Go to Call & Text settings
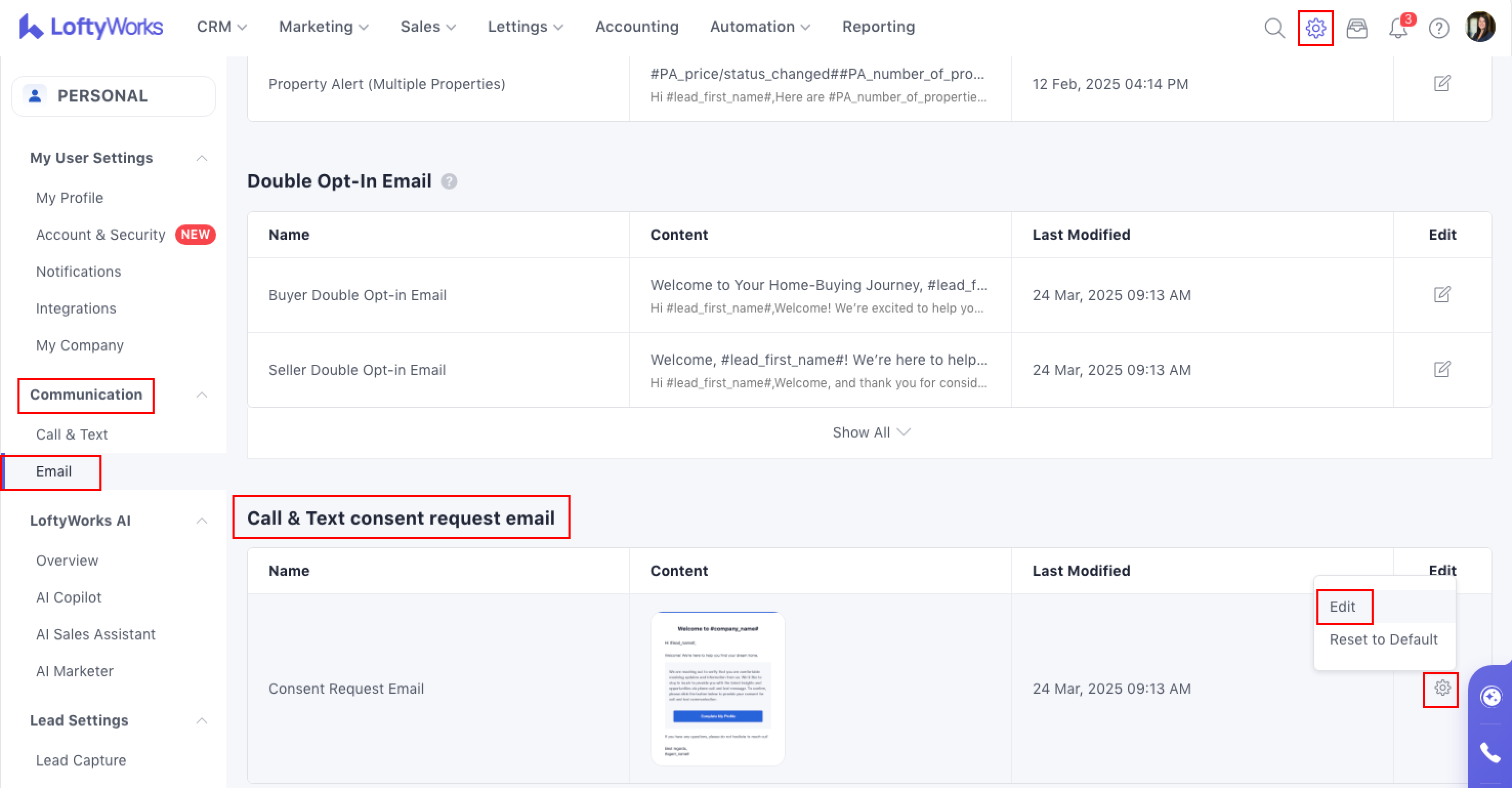The image size is (1512, 788). pos(72,434)
